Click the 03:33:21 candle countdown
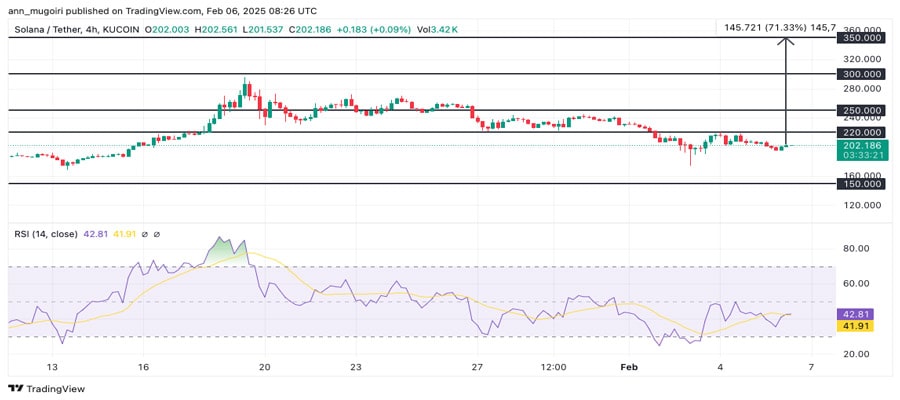The image size is (900, 400). coord(863,155)
